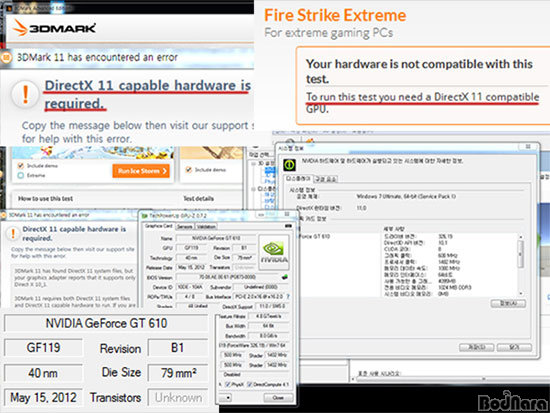Collapse the display tree node in NVIDIA panel
The image size is (550, 413).
click(253, 189)
